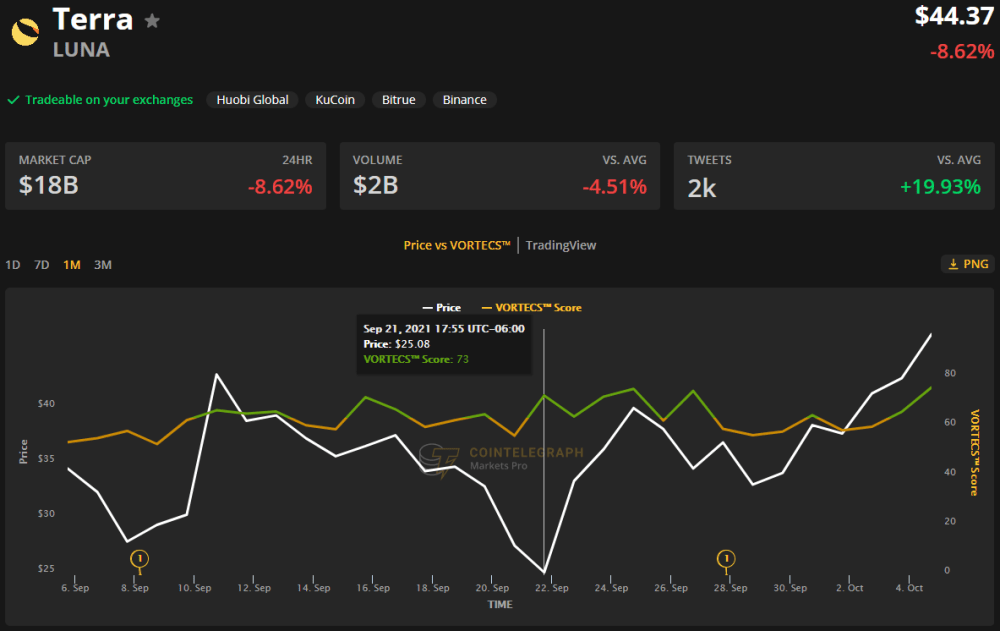The image size is (1000, 631).
Task: Switch to Price vs VORTECS chart tab
Action: click(457, 246)
